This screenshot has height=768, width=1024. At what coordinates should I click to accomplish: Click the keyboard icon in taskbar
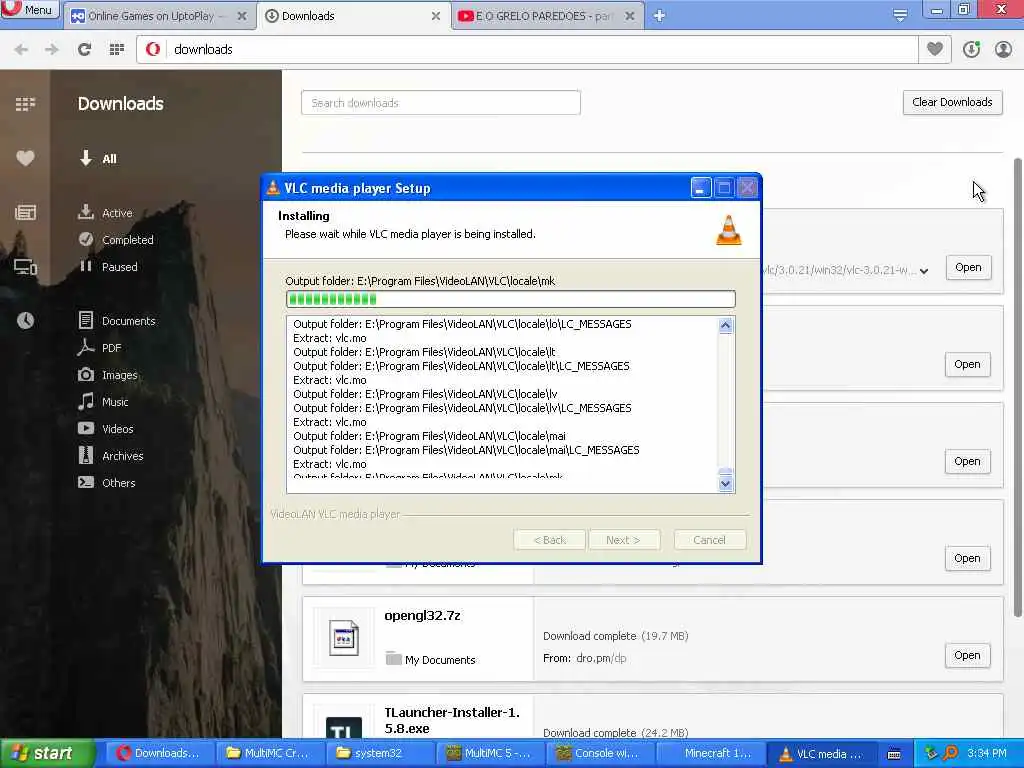(x=894, y=754)
